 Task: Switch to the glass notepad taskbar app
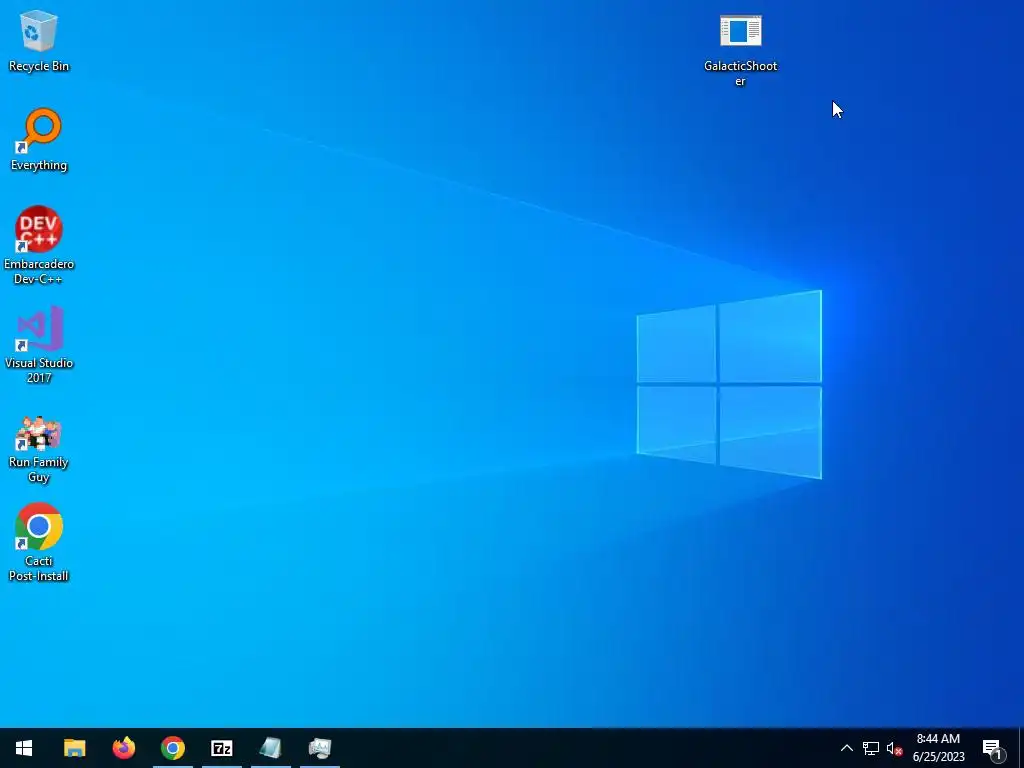click(270, 748)
